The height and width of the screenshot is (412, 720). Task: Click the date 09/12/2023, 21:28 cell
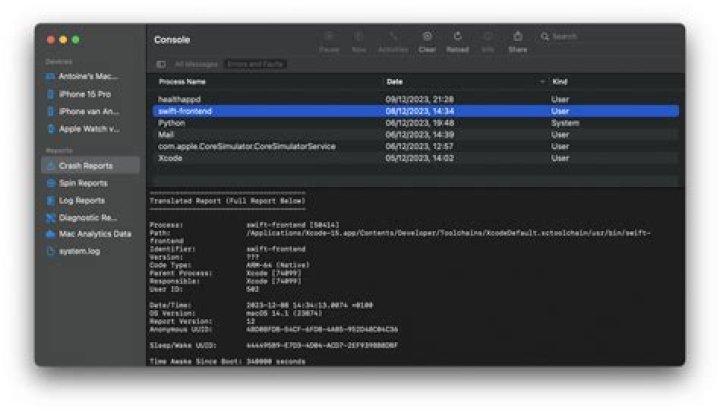coord(420,99)
